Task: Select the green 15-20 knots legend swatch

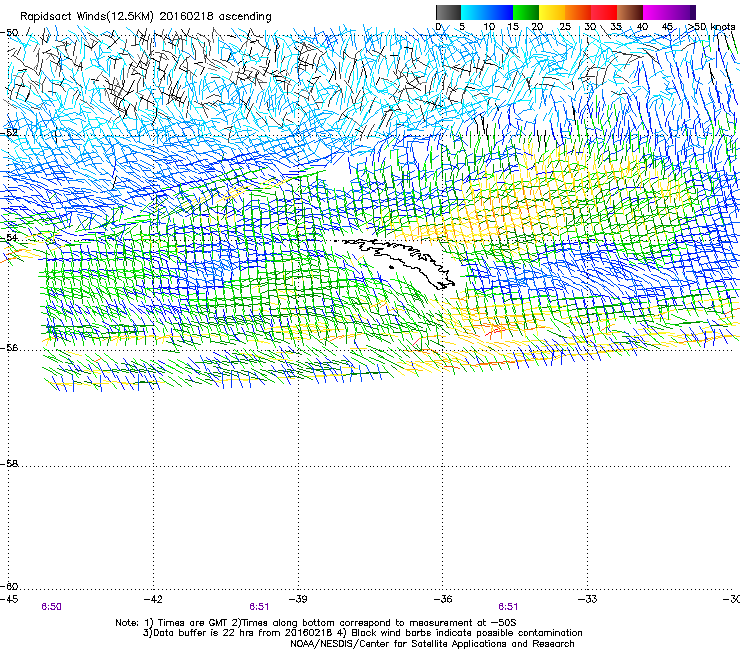Action: pyautogui.click(x=526, y=12)
